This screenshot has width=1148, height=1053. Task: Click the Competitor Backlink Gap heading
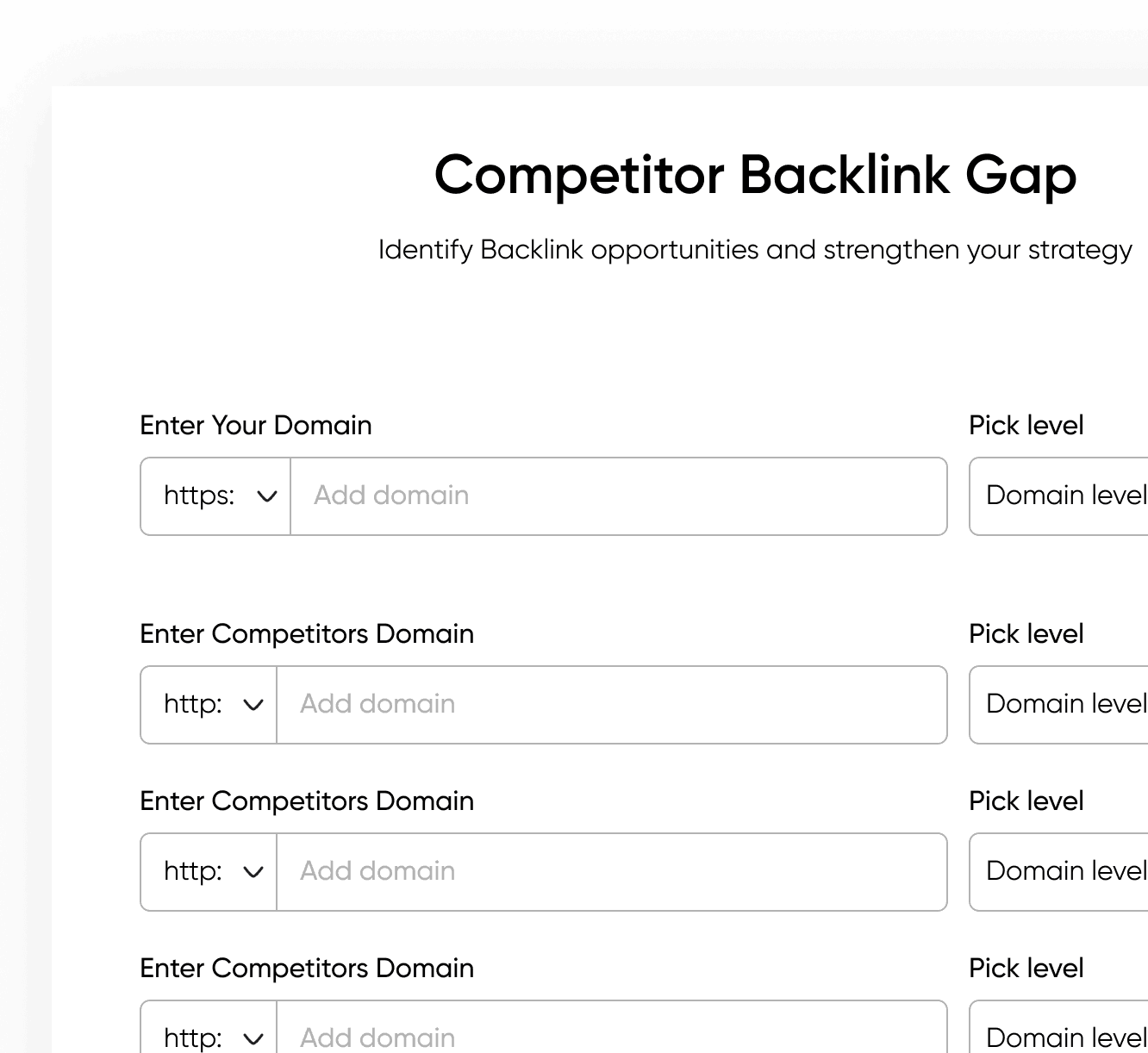point(755,176)
